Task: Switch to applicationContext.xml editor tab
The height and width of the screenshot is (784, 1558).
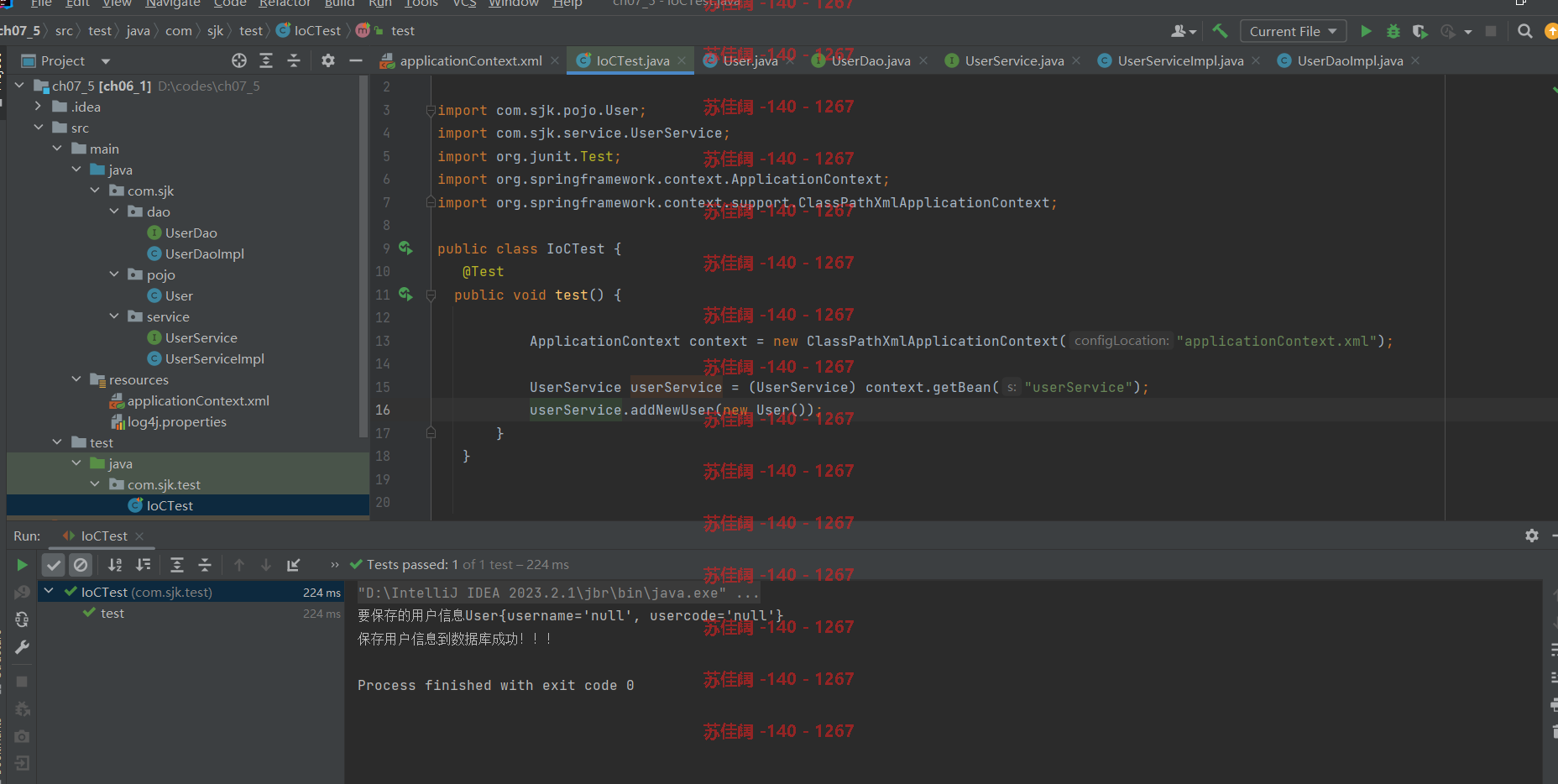Action: [470, 60]
